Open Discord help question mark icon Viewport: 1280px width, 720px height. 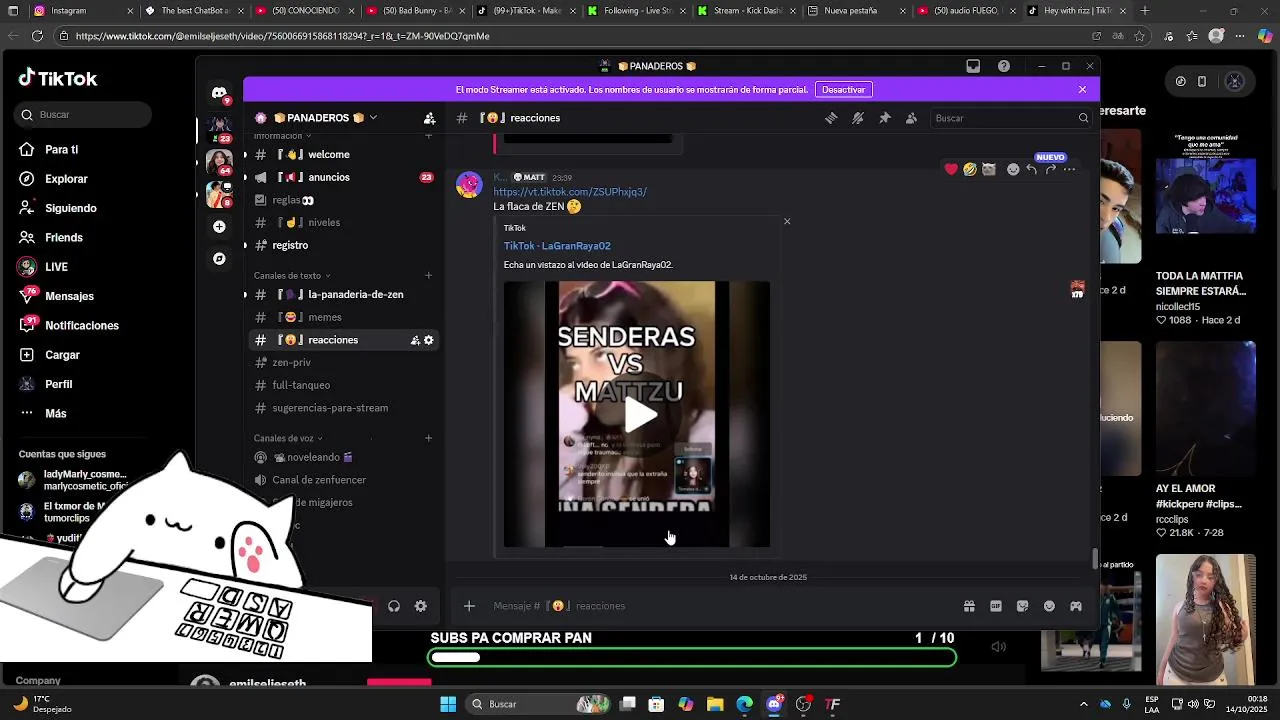point(1004,66)
